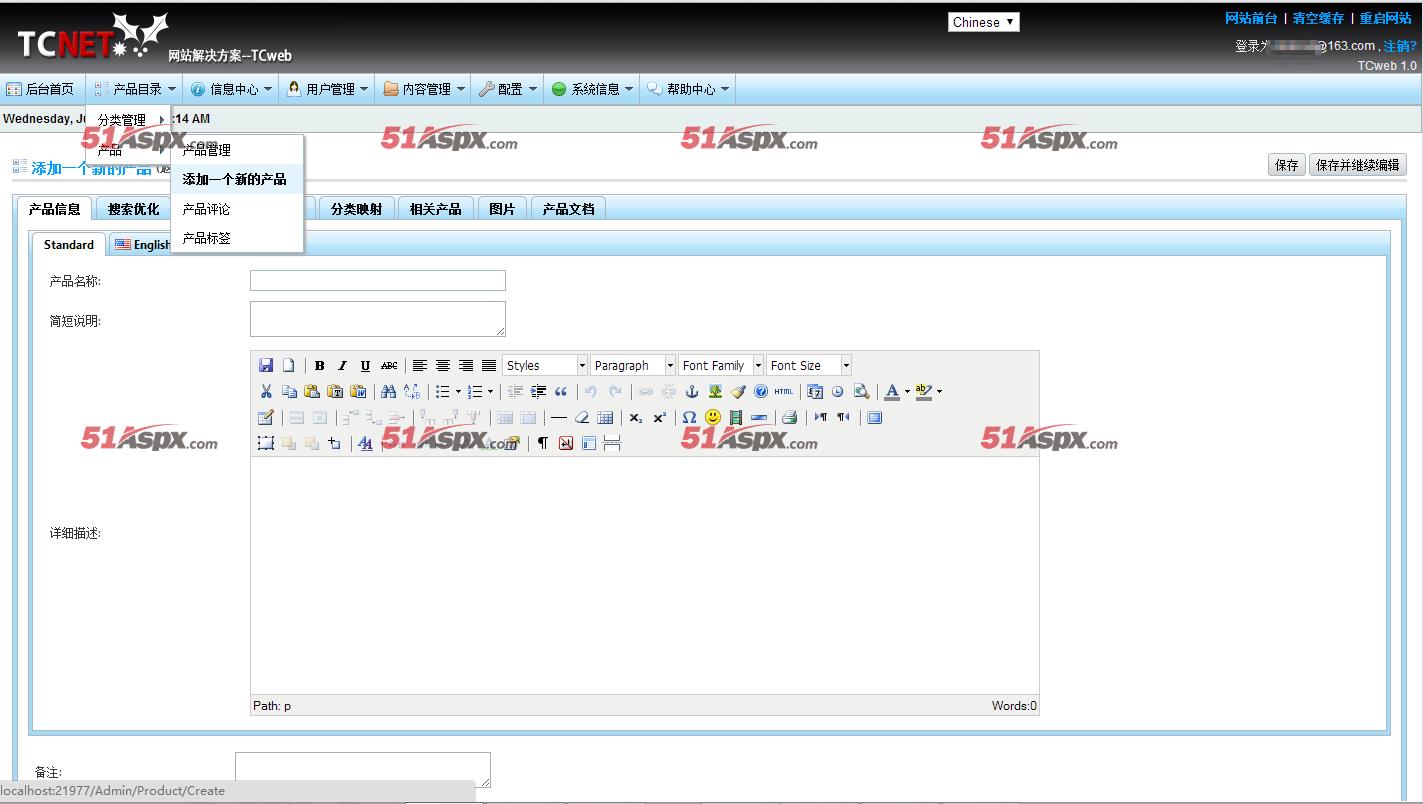
Task: Toggle bold formatting in editor
Action: point(320,365)
